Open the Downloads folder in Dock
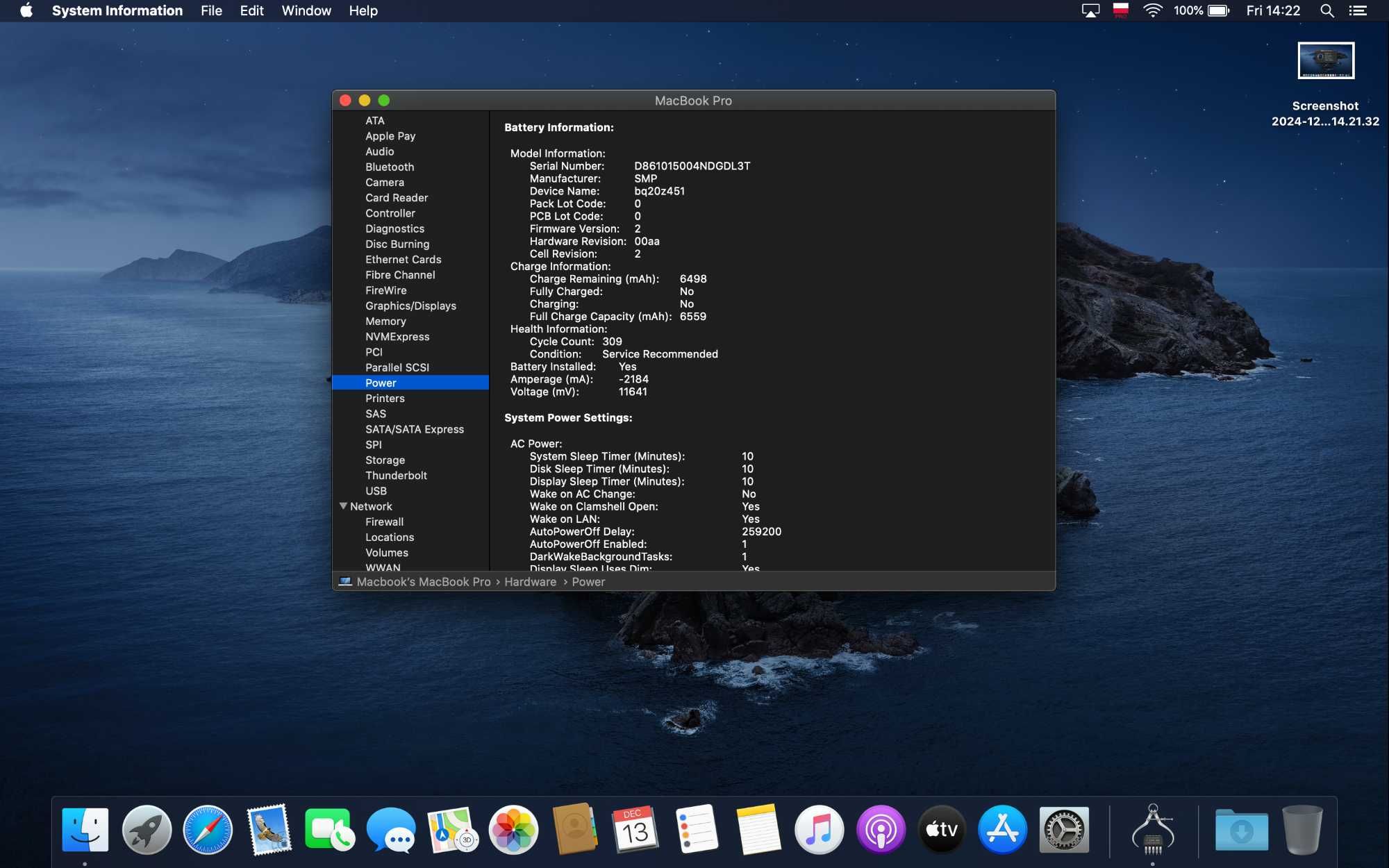Viewport: 1389px width, 868px height. [x=1242, y=830]
